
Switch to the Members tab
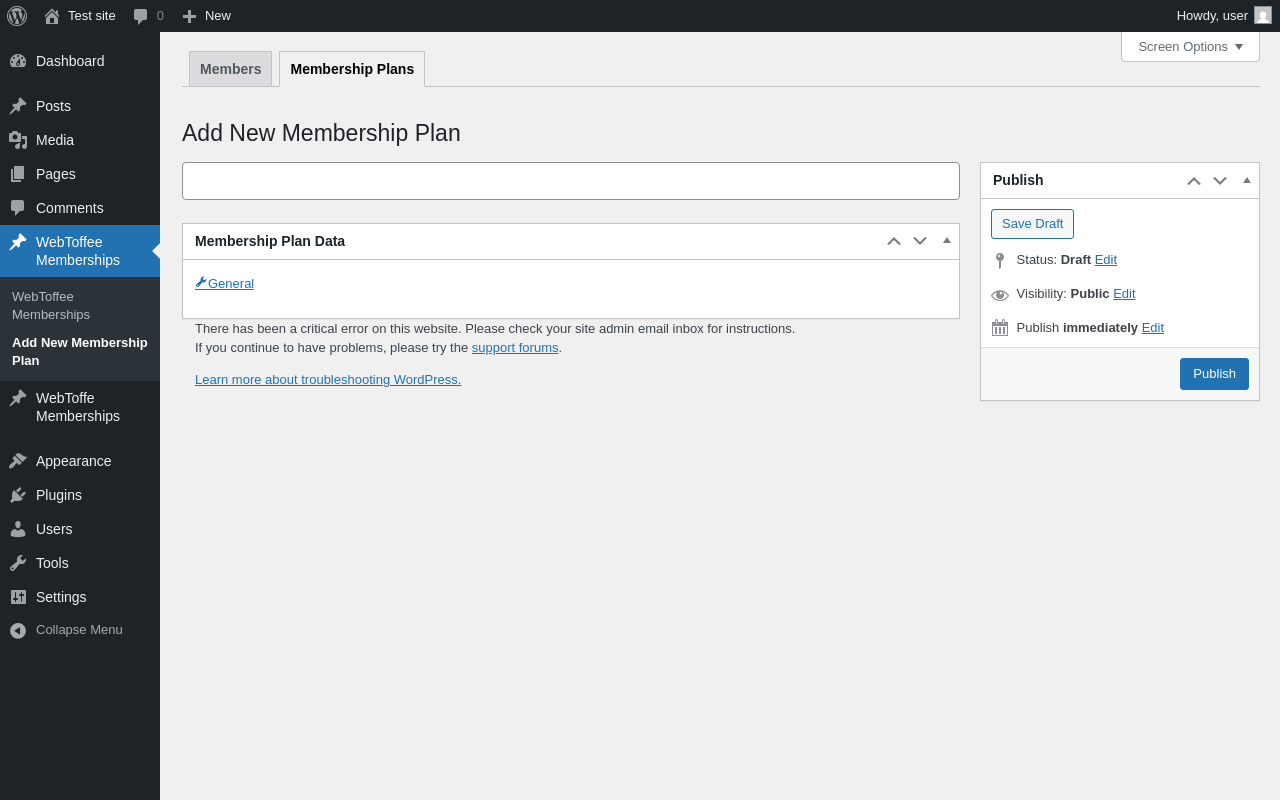pos(230,69)
